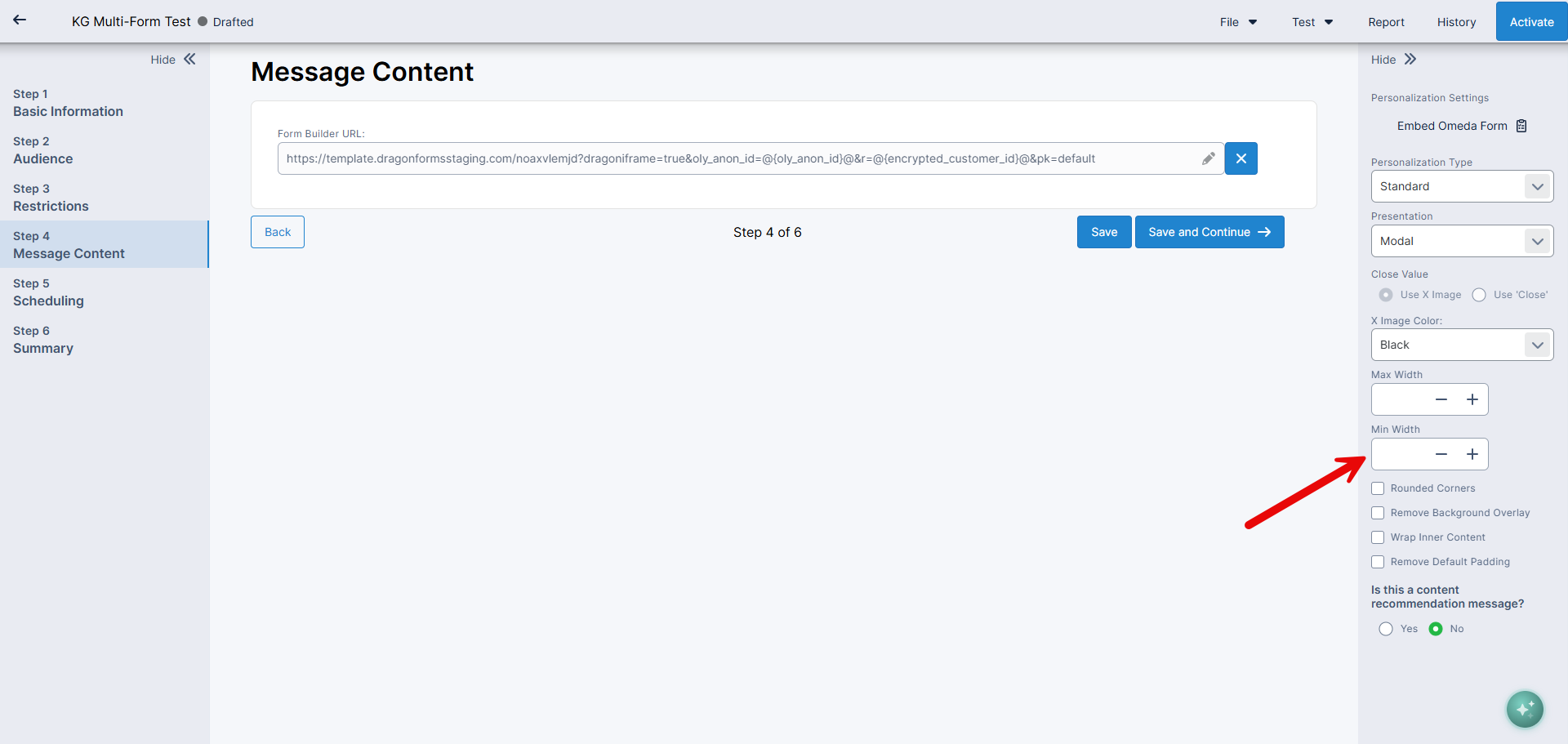
Task: Click Save and Continue button
Action: tap(1209, 232)
